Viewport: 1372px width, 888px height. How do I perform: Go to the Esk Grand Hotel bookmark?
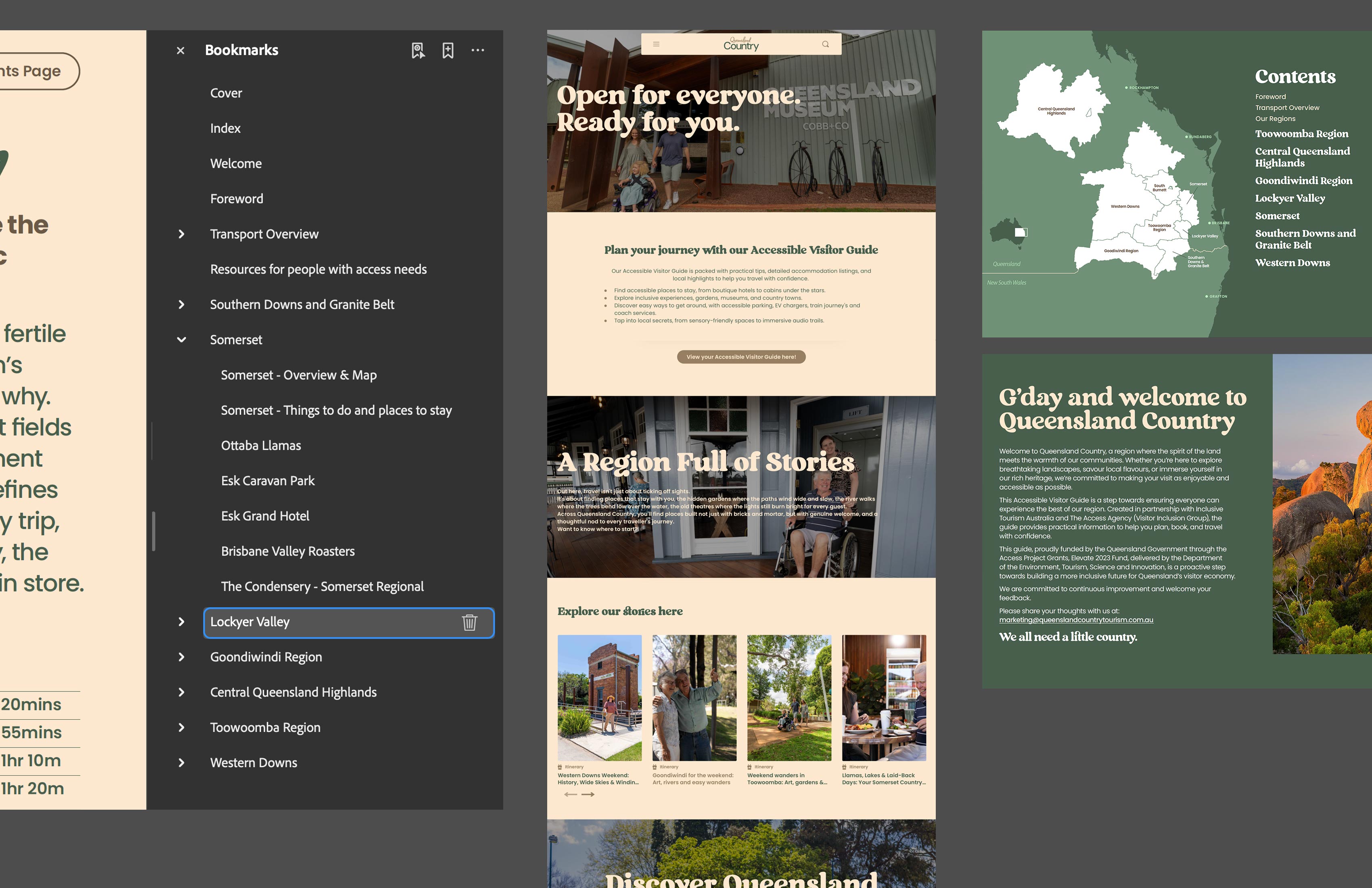[265, 516]
